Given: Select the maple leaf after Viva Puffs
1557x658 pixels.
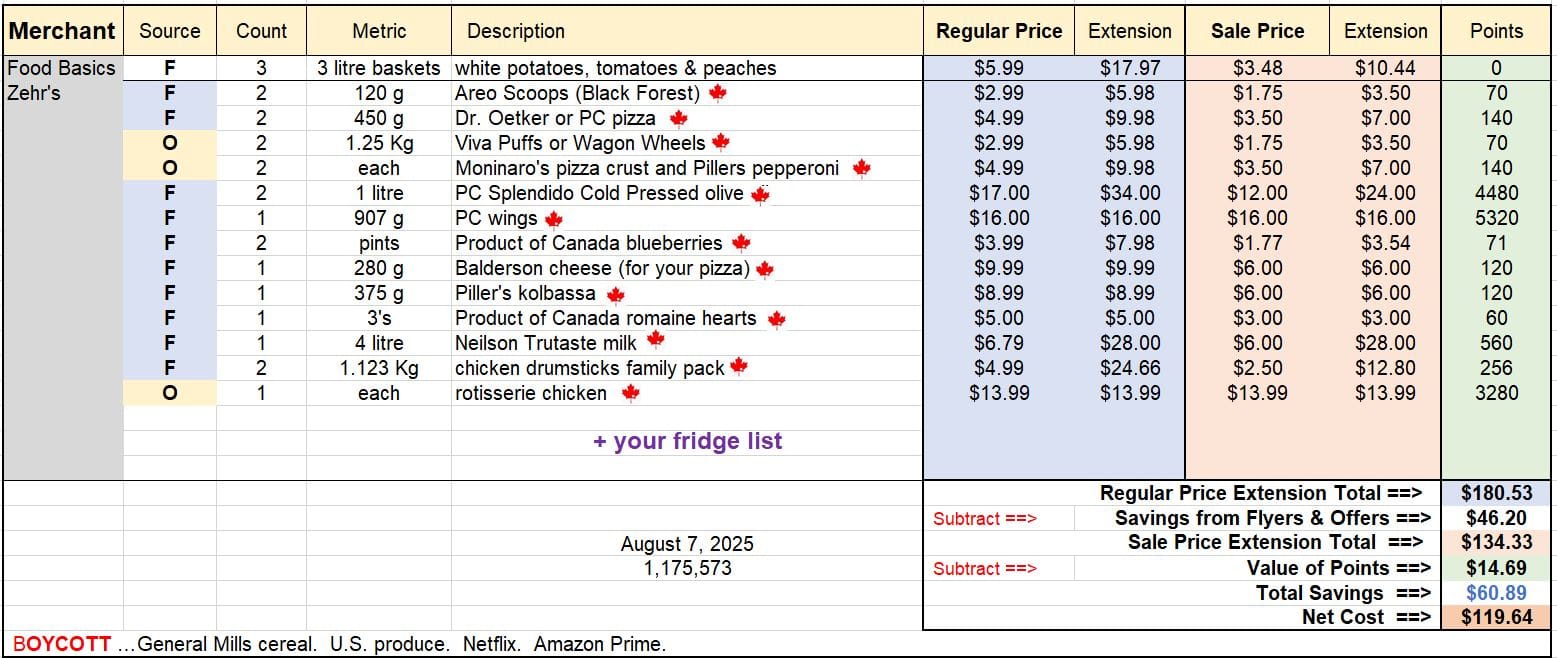Looking at the screenshot, I should click(720, 142).
